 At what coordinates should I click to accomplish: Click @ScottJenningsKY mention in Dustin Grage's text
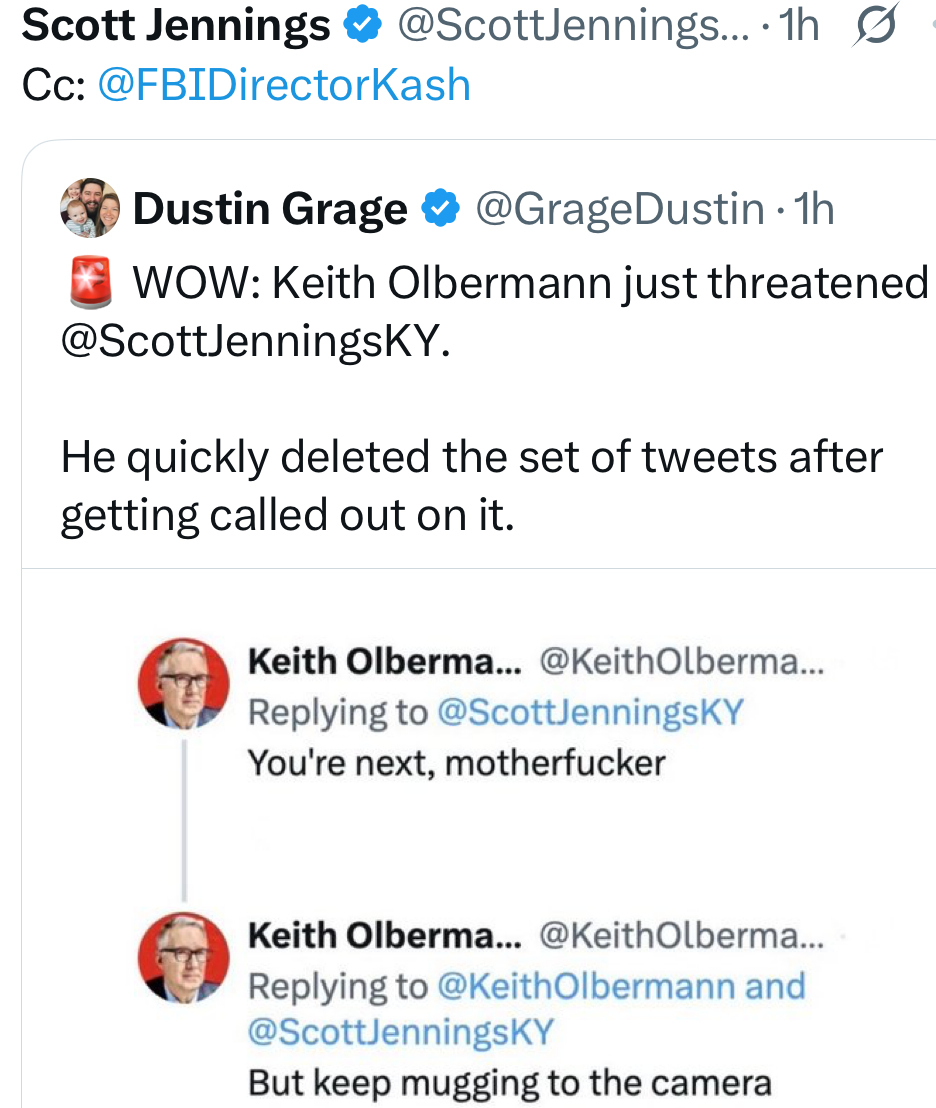[254, 342]
